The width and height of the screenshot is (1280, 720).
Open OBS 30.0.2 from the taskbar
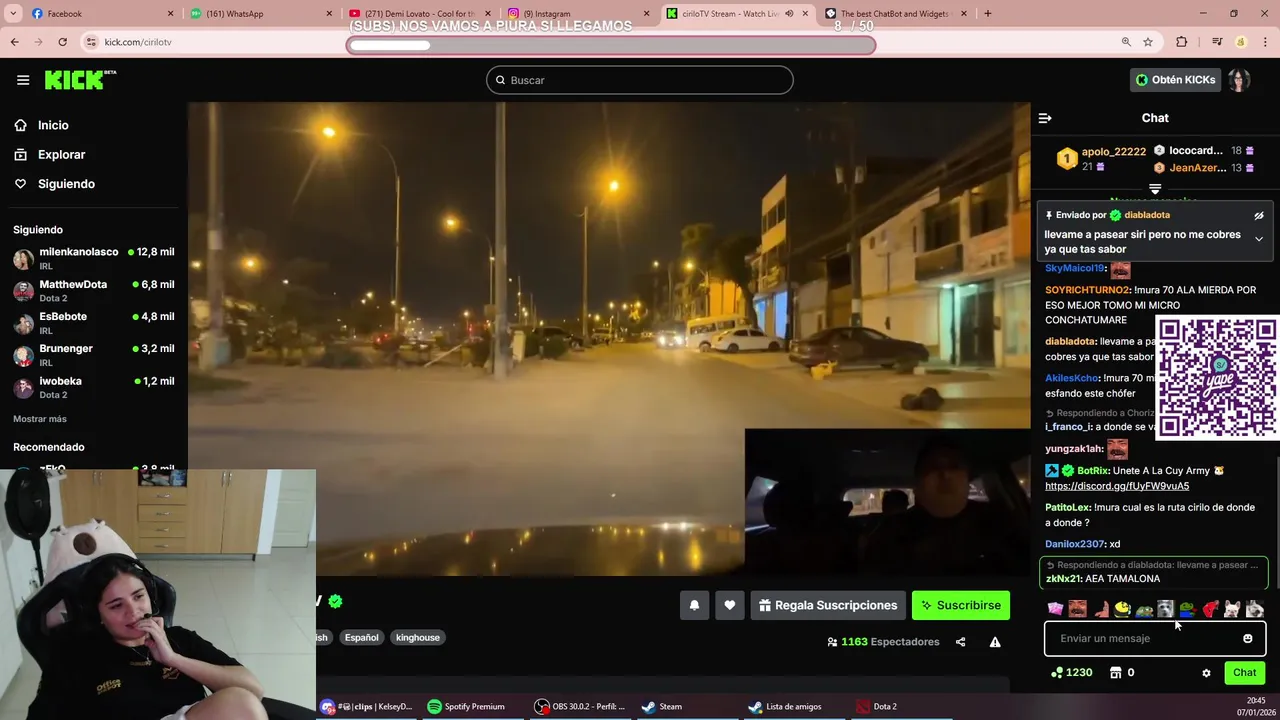[580, 706]
